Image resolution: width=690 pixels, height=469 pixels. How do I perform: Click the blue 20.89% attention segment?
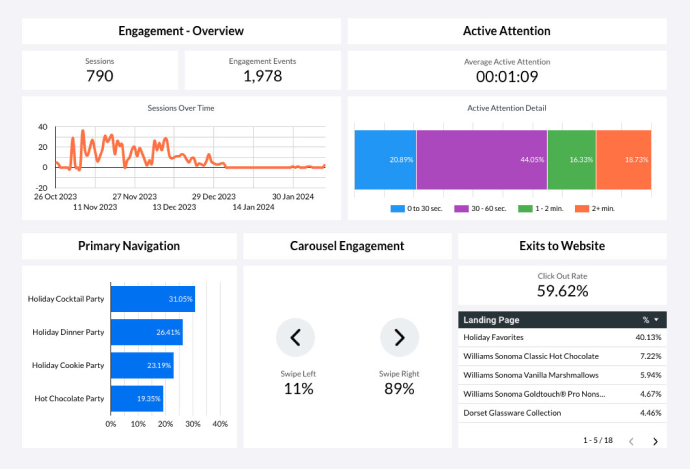tap(385, 159)
